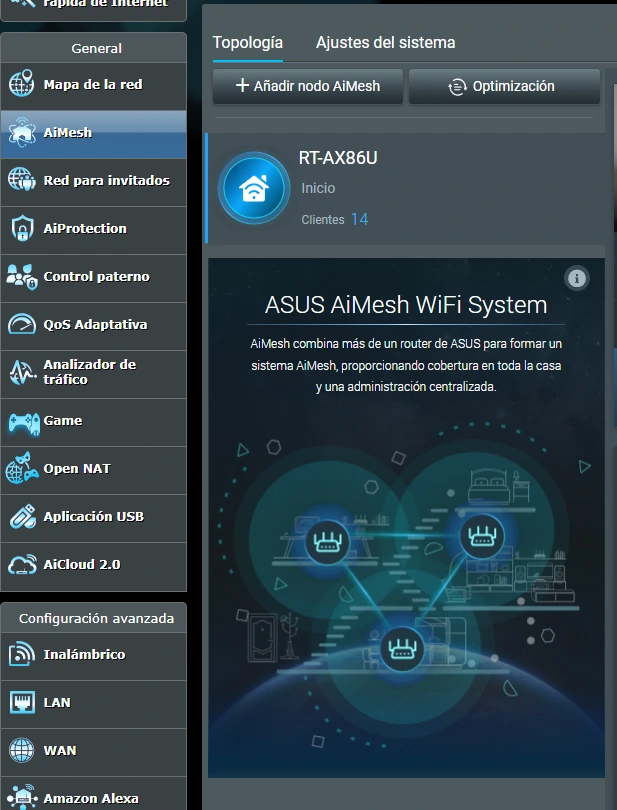Open Mapa de la red menu
Screen dimensions: 617x810
tap(94, 86)
